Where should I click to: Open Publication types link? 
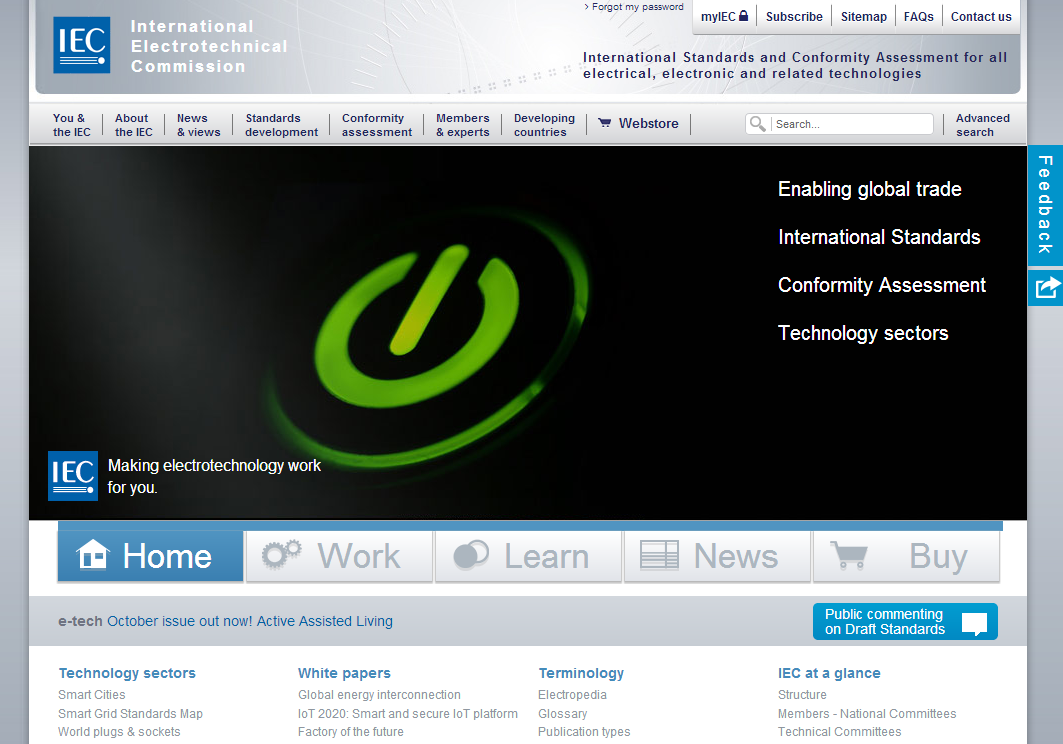[x=584, y=732]
